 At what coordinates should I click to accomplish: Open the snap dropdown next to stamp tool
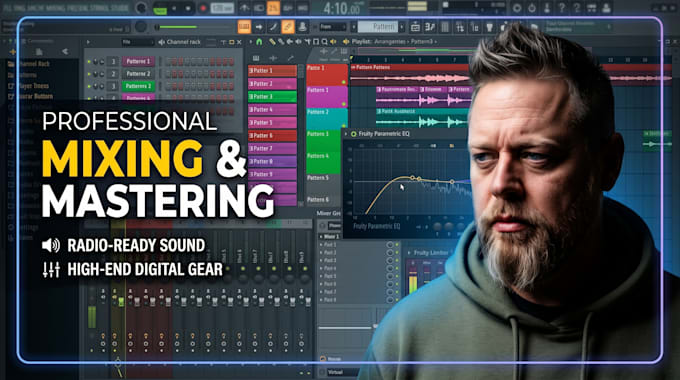333,27
